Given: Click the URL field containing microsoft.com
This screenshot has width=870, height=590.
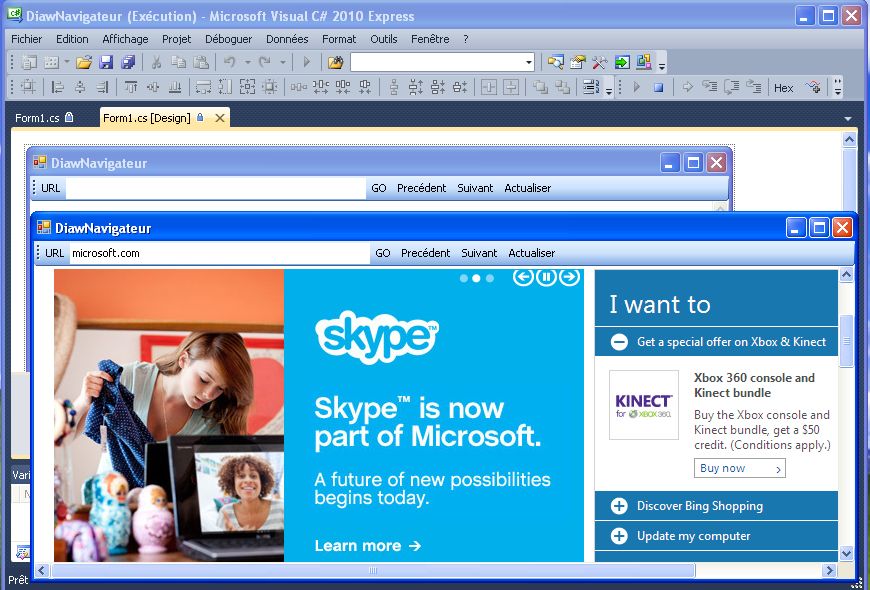Looking at the screenshot, I should (220, 253).
